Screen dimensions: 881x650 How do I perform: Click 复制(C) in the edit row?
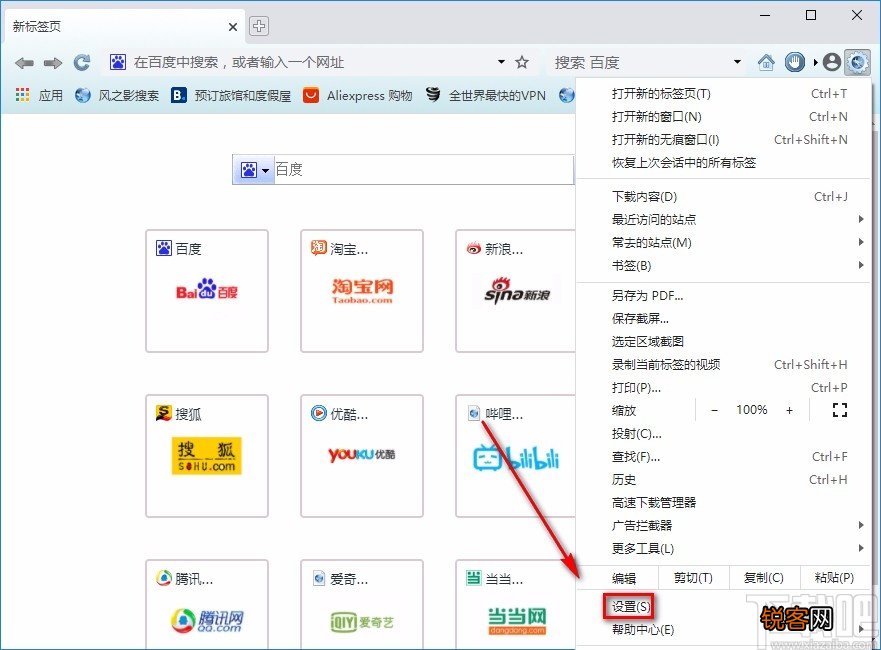[x=764, y=578]
